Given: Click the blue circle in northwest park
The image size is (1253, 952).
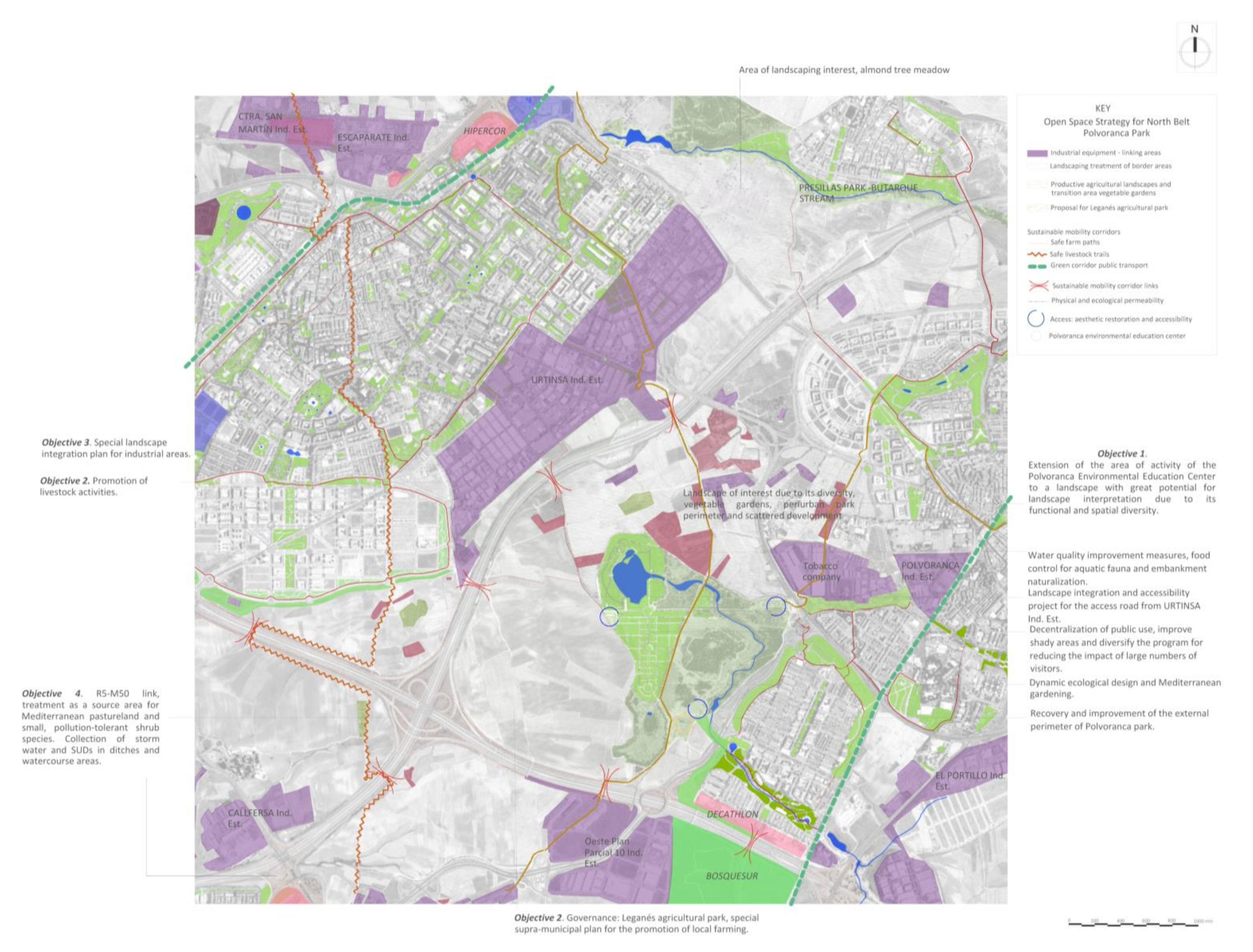Looking at the screenshot, I should [x=244, y=212].
